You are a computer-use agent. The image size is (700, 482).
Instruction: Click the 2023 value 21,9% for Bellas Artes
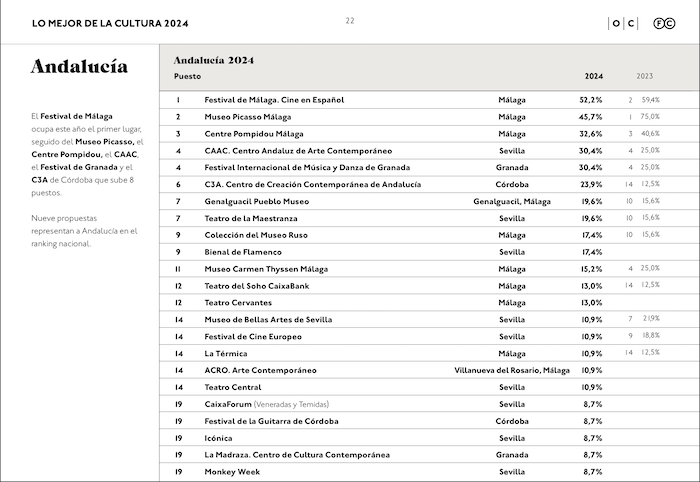651,318
